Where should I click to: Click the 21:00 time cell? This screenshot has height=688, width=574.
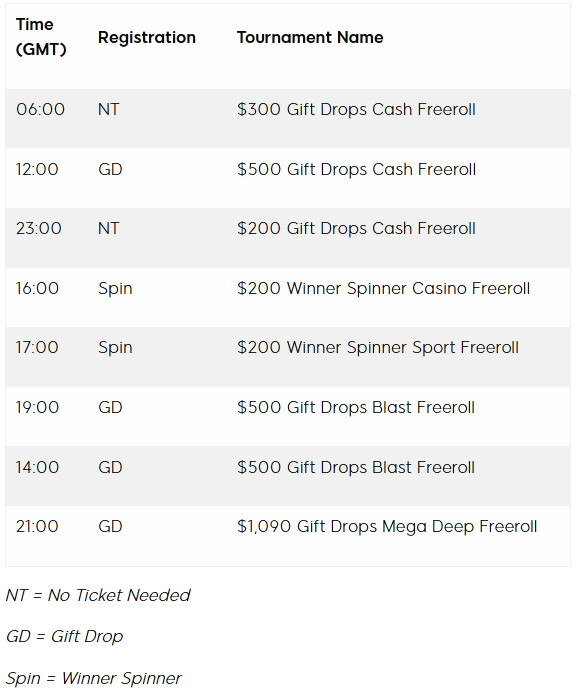coord(37,527)
